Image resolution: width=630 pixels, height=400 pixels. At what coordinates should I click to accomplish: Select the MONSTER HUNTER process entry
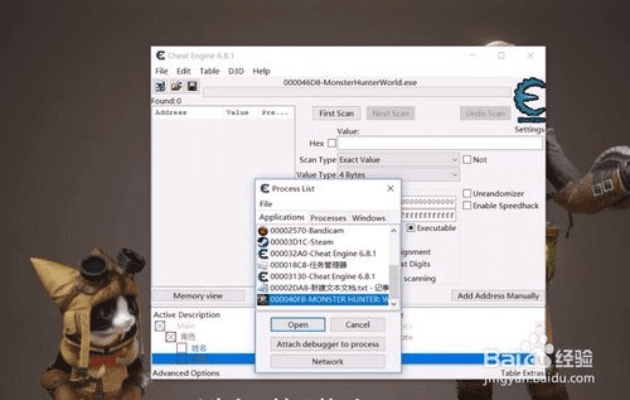point(320,299)
